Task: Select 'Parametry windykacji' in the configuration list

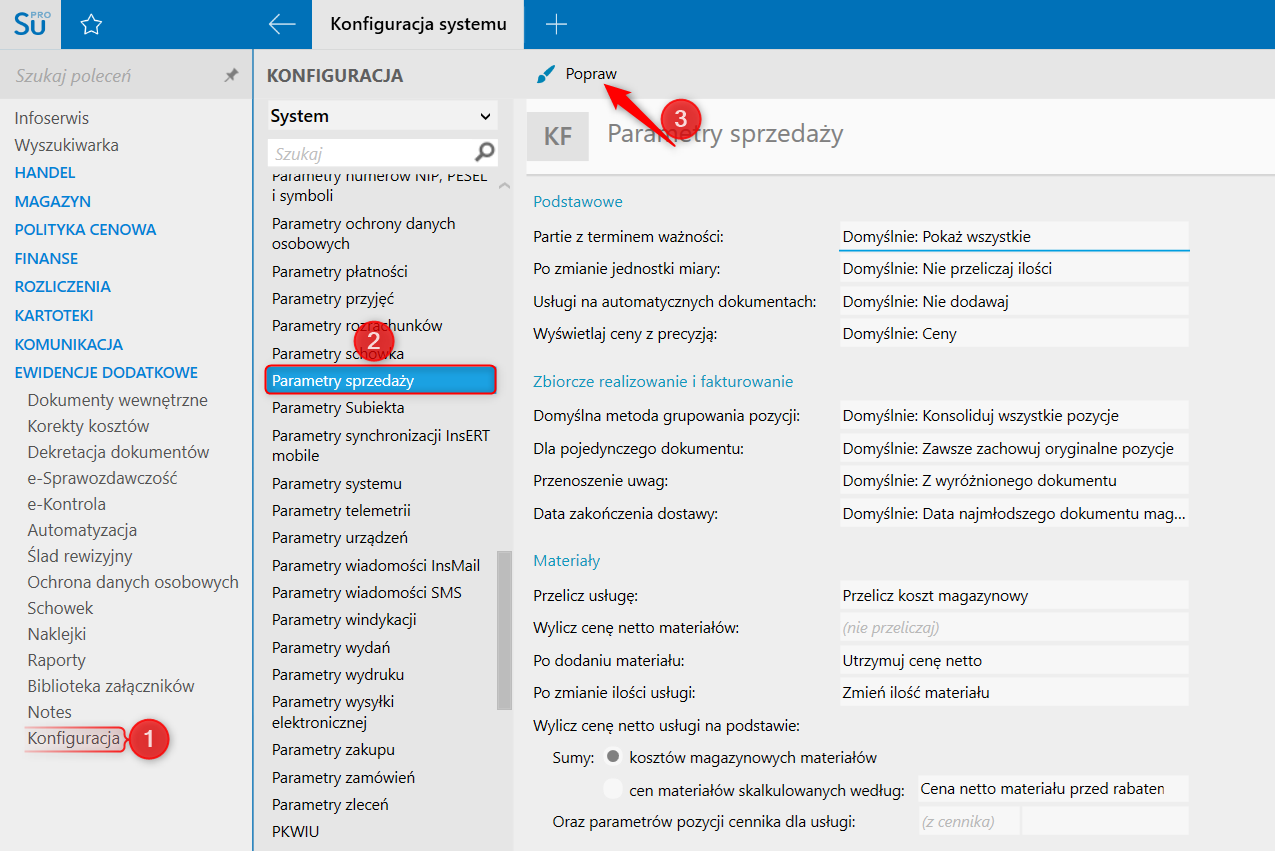Action: click(344, 619)
